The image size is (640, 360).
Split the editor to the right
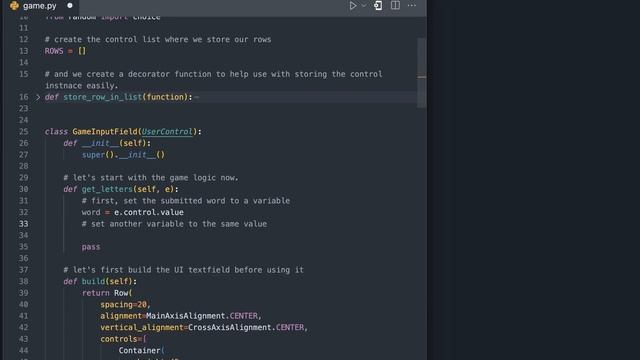(395, 6)
